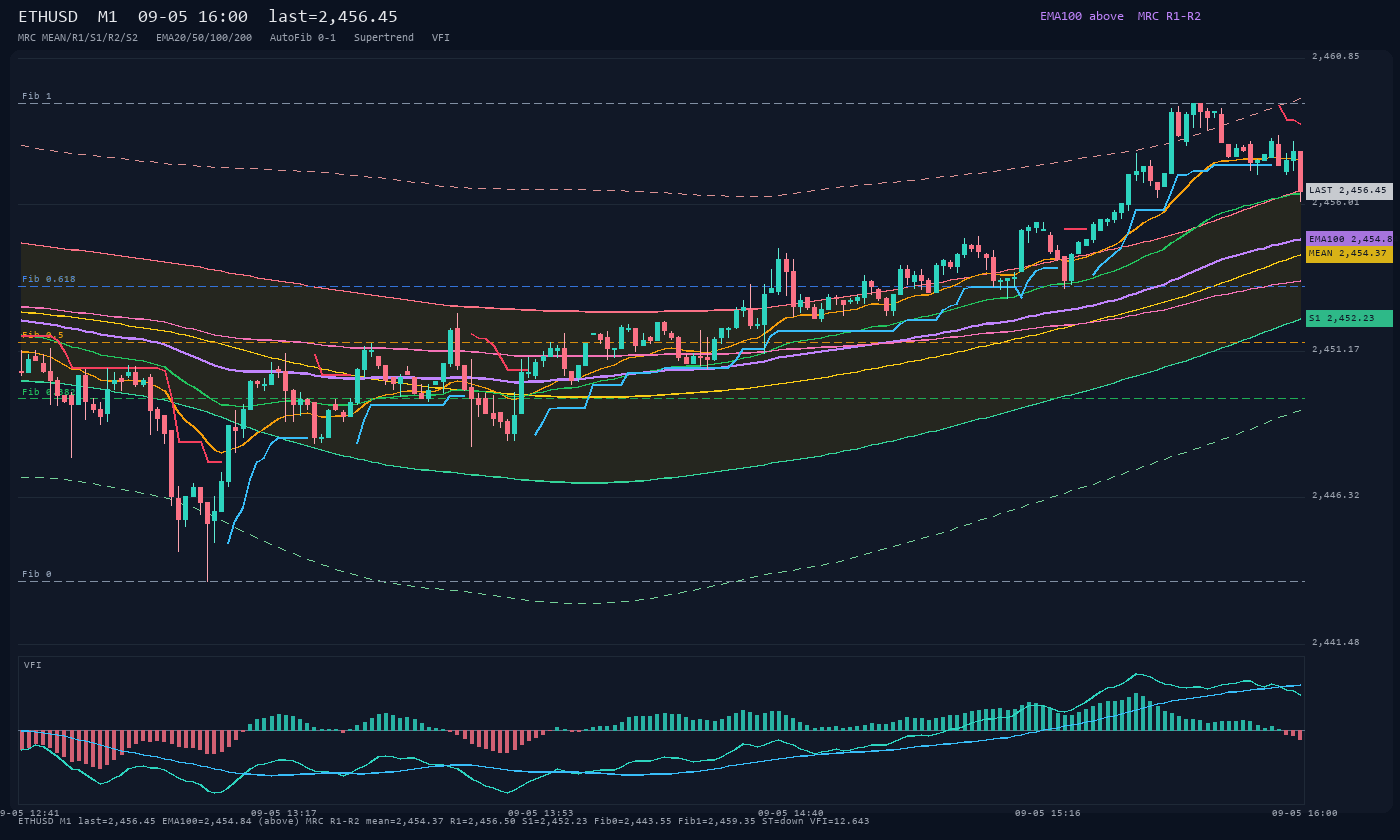Click the 2,460.85 price axis label
The image size is (1400, 840).
coord(1335,56)
